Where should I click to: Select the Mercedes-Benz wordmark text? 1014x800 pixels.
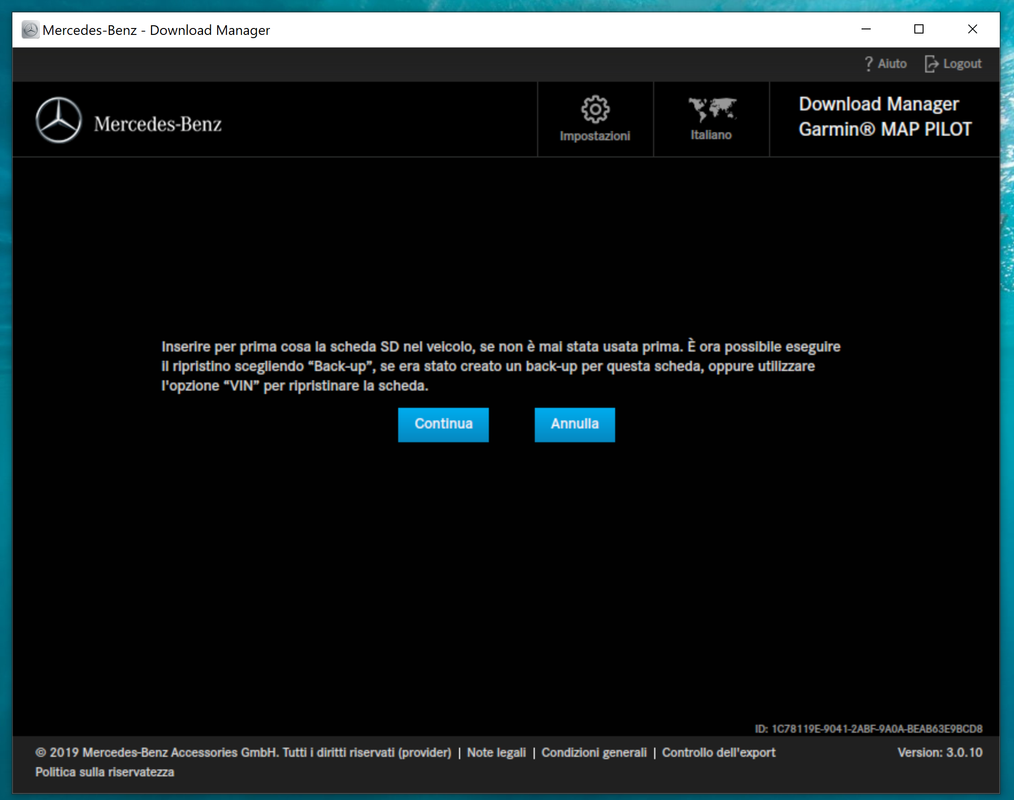pyautogui.click(x=158, y=124)
